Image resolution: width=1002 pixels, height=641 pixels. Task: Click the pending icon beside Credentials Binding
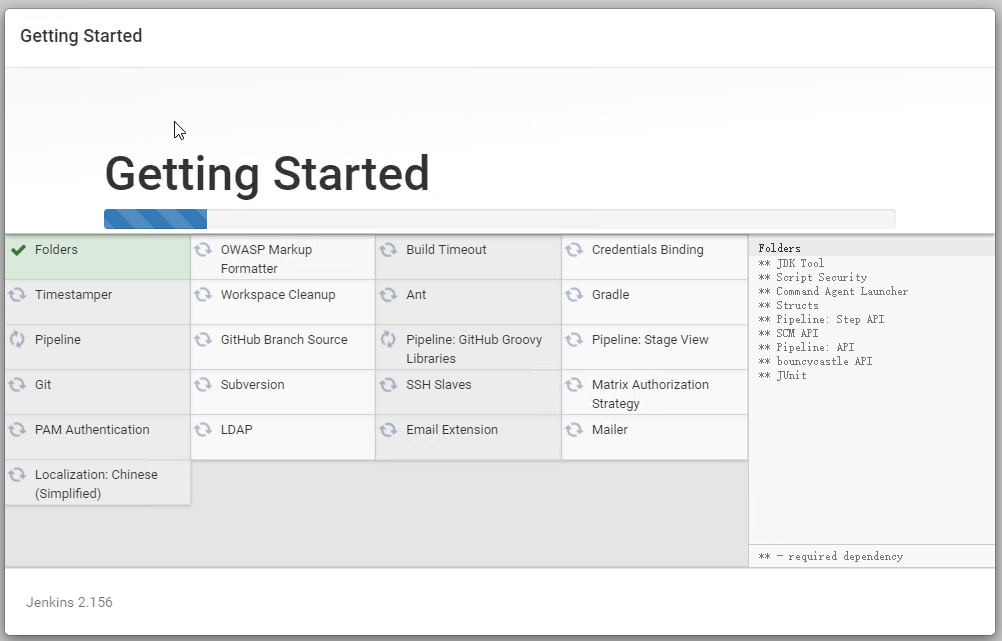(x=574, y=250)
